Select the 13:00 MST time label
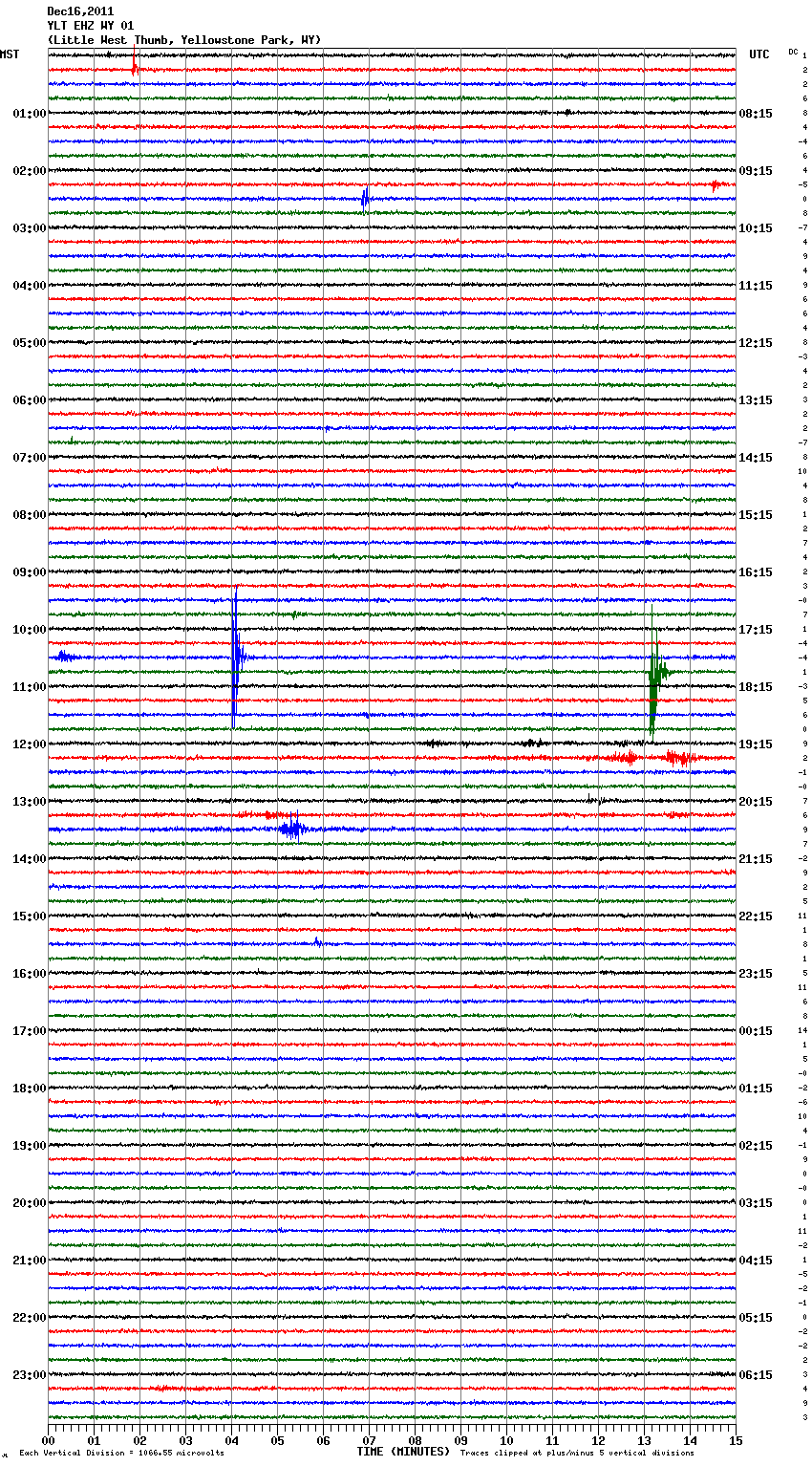812x1466 pixels. [29, 802]
